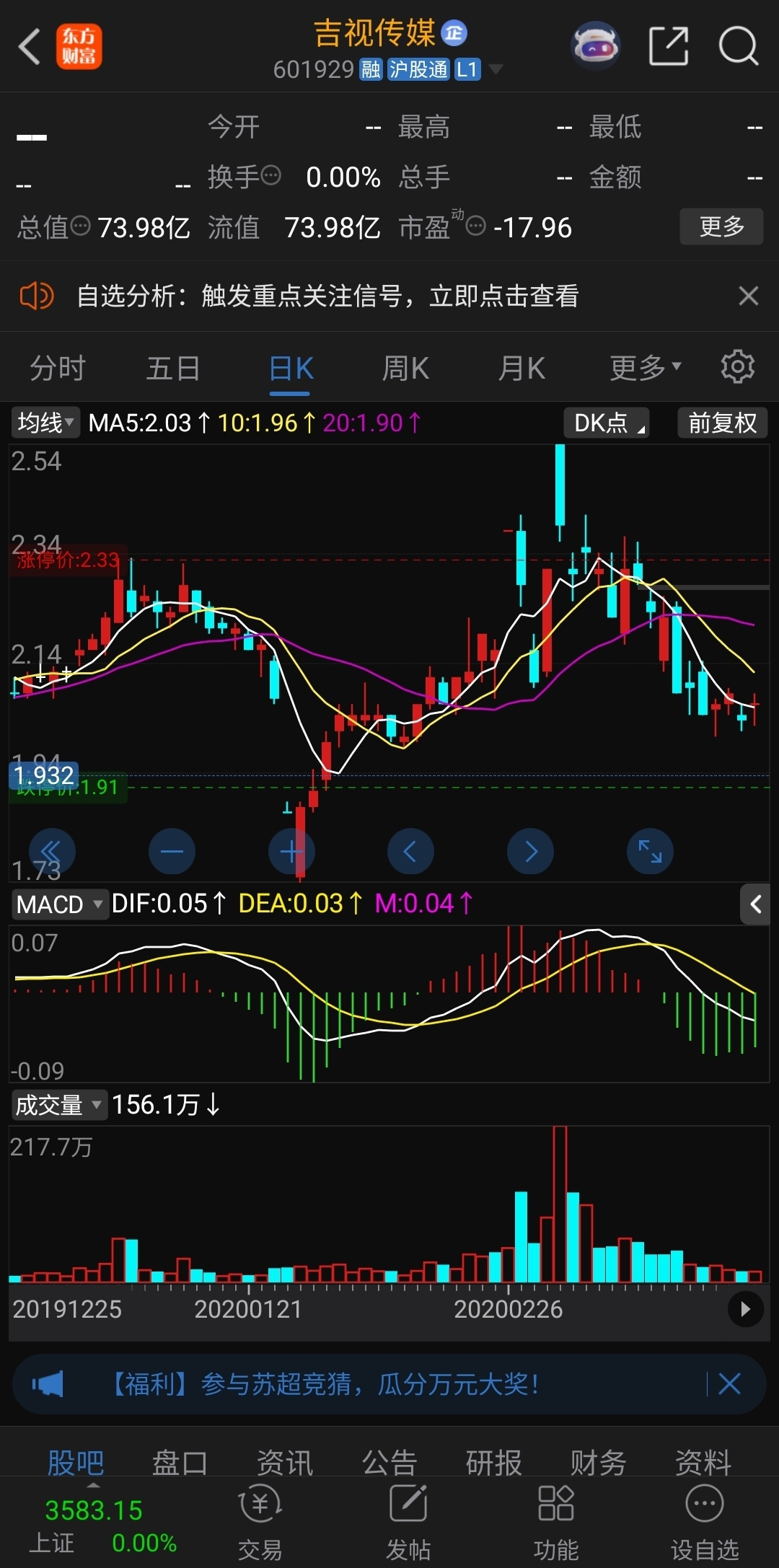Switch to 周K chart tab
Screen dimensions: 779x1568
click(405, 369)
